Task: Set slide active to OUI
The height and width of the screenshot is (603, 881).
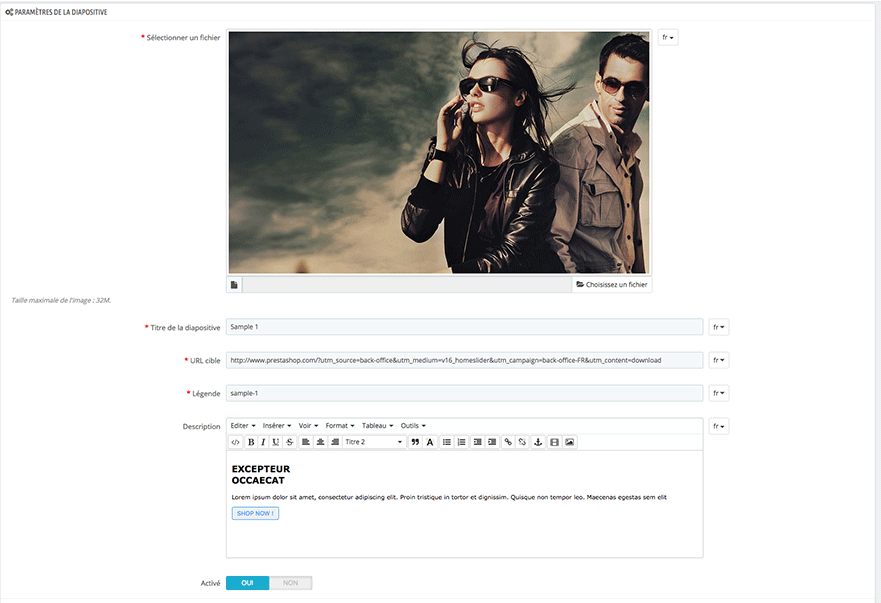Action: coord(247,583)
